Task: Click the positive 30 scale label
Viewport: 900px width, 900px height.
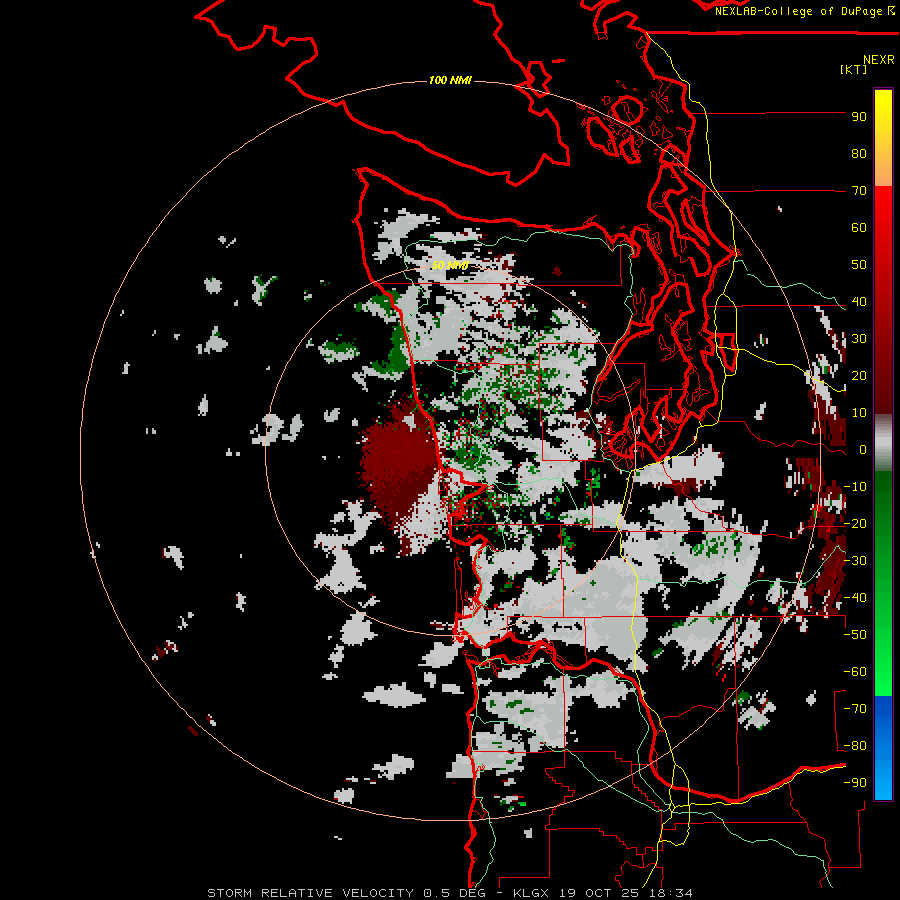Action: [x=859, y=339]
